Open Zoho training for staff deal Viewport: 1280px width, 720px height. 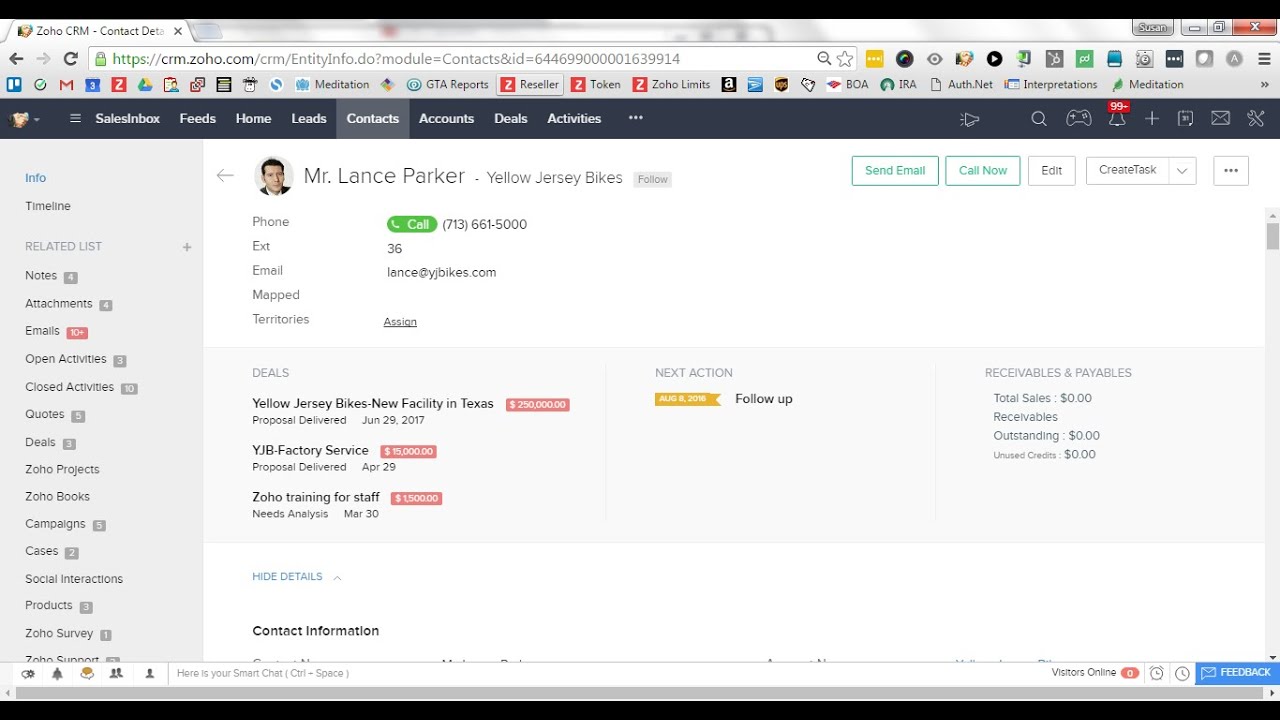point(316,497)
